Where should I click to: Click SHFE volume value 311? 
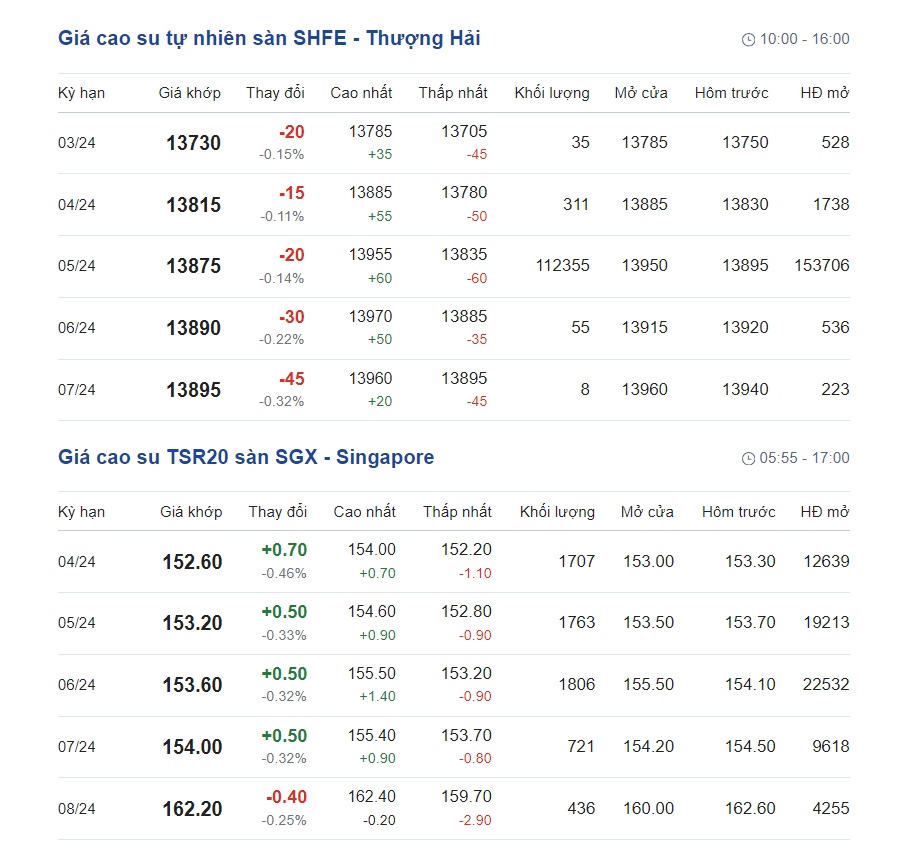pos(576,204)
